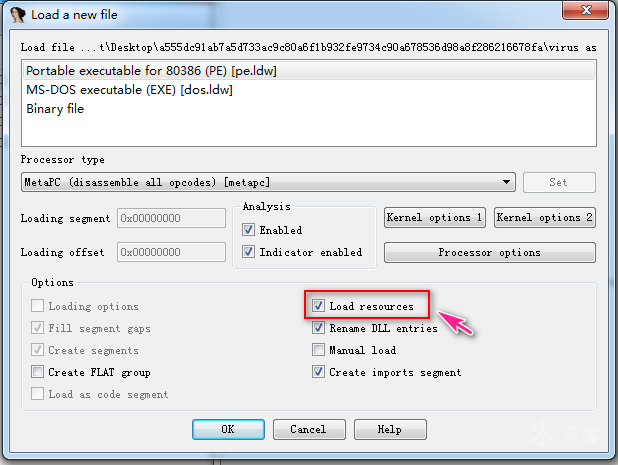Disable Rename DLL entries option
The image size is (618, 465).
[319, 328]
